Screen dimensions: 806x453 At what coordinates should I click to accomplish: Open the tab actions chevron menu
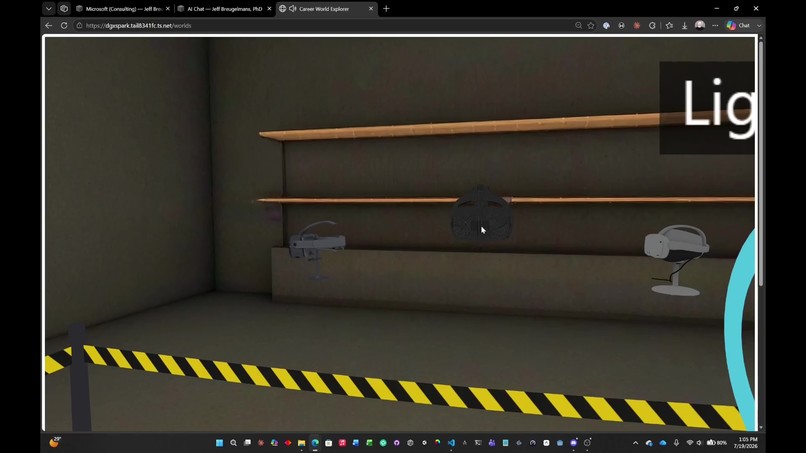pyautogui.click(x=48, y=9)
